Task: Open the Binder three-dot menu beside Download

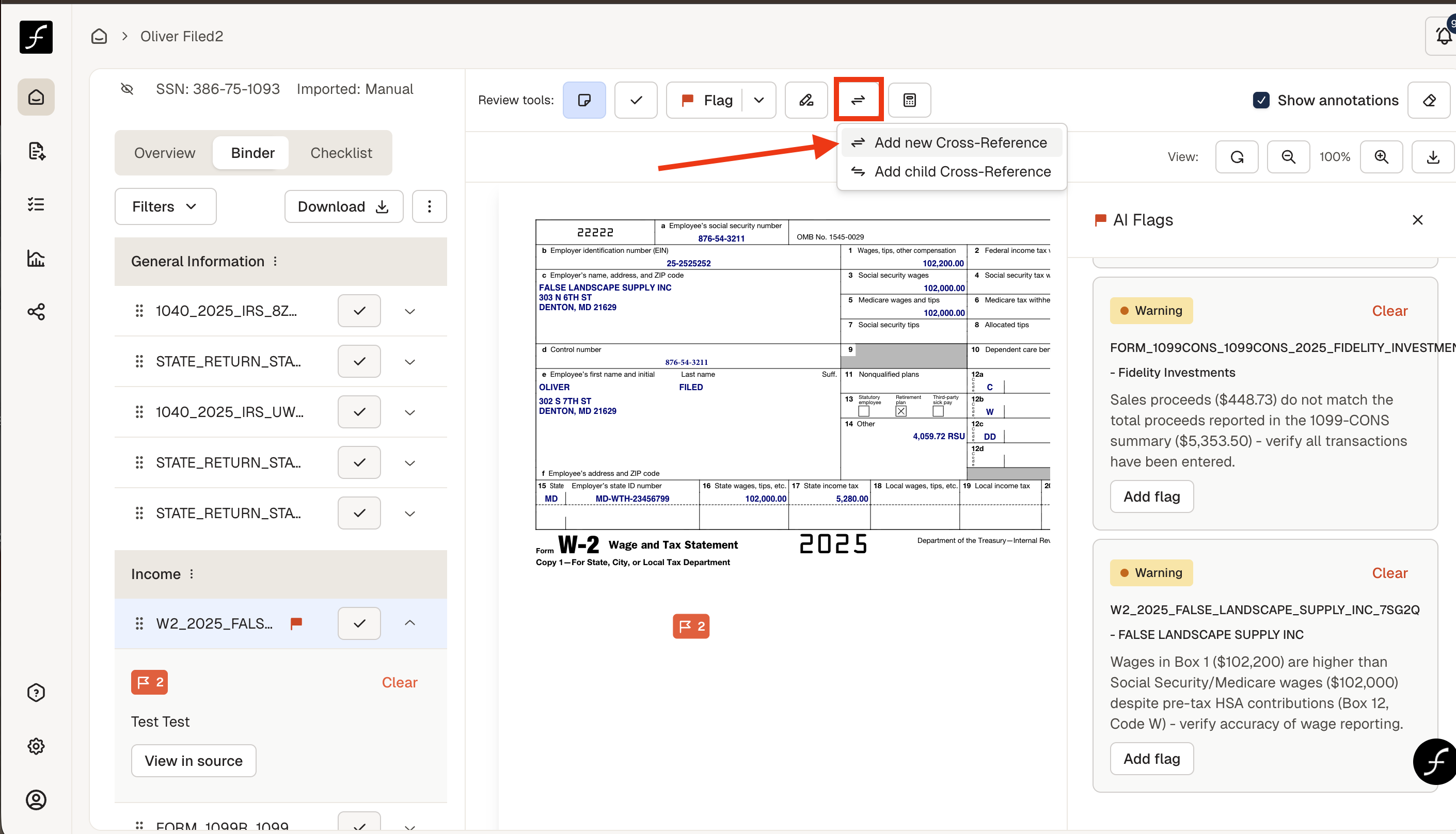Action: coord(429,206)
